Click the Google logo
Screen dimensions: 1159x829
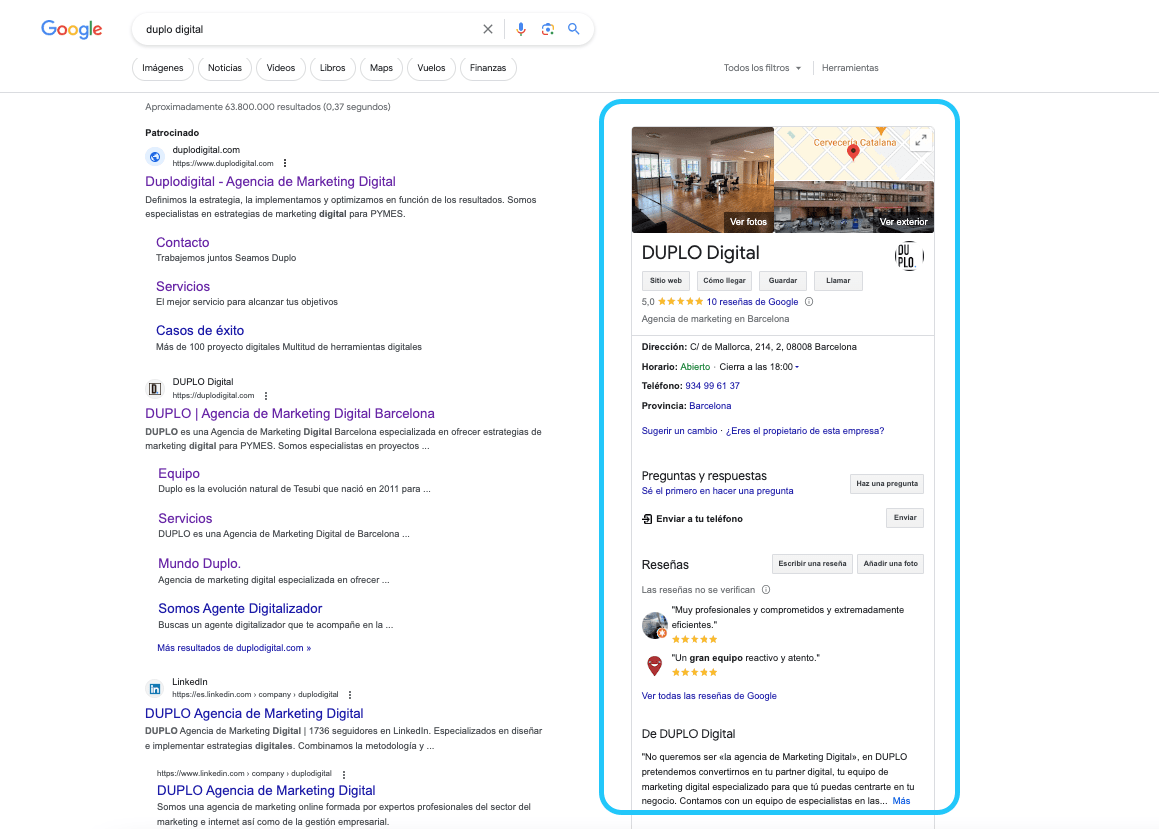(72, 29)
